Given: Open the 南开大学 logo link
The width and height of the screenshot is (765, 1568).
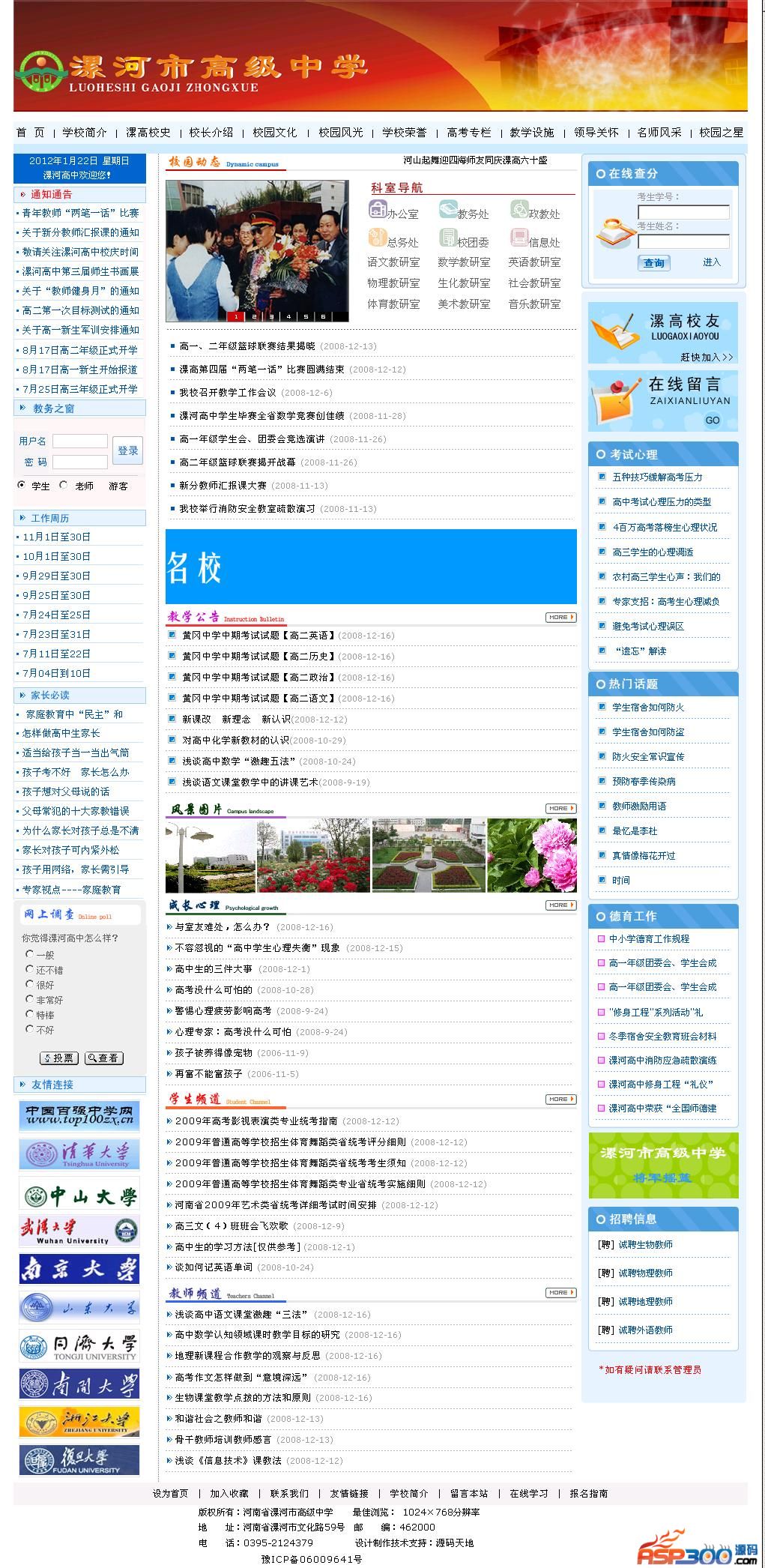Looking at the screenshot, I should (79, 1384).
